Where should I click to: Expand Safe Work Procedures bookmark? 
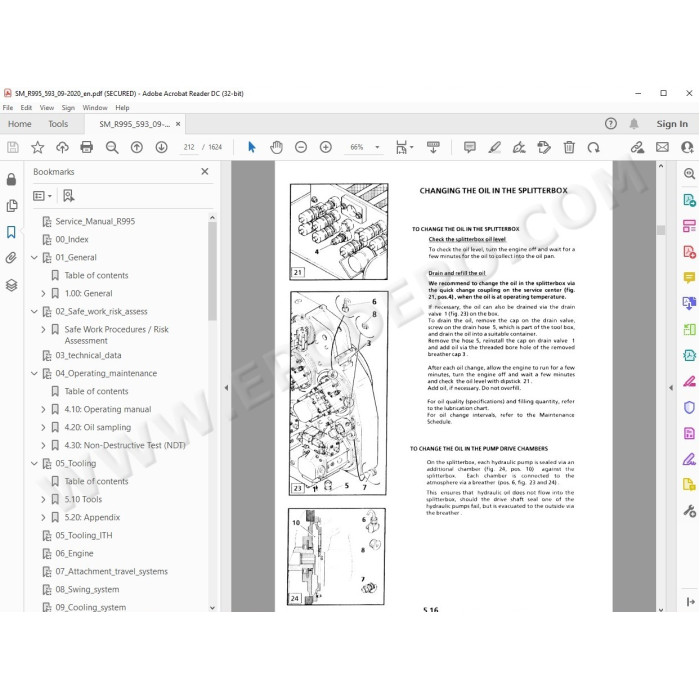click(43, 329)
